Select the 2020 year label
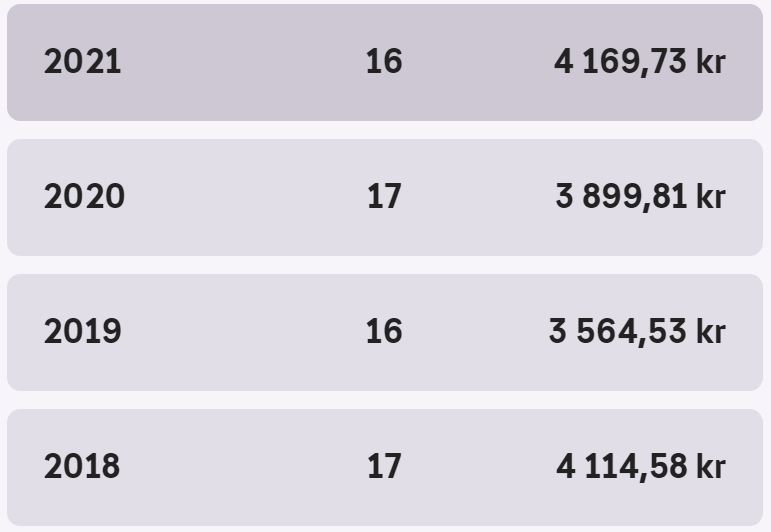 [84, 197]
